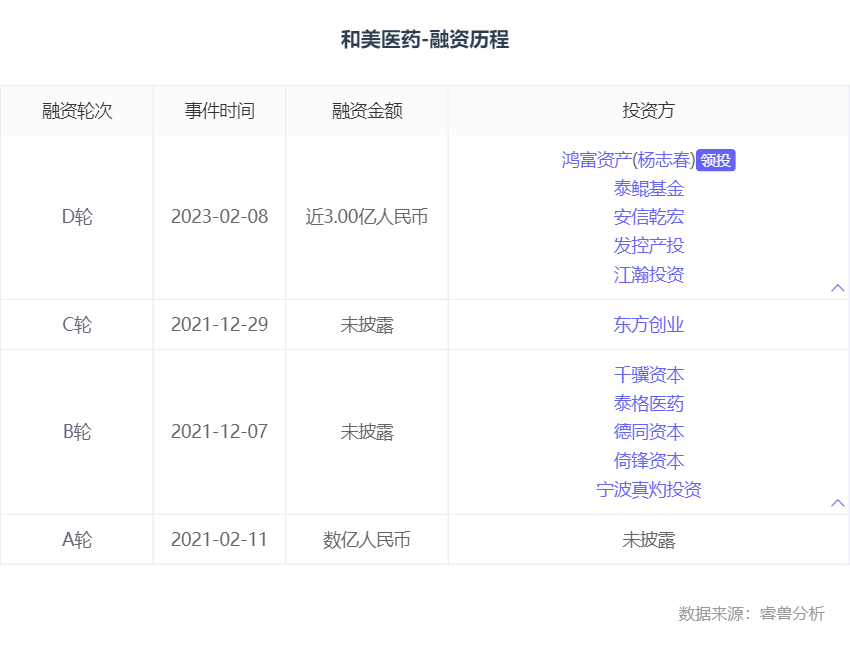This screenshot has width=850, height=656.
Task: Select the D轮 round cell
Action: pos(77,217)
